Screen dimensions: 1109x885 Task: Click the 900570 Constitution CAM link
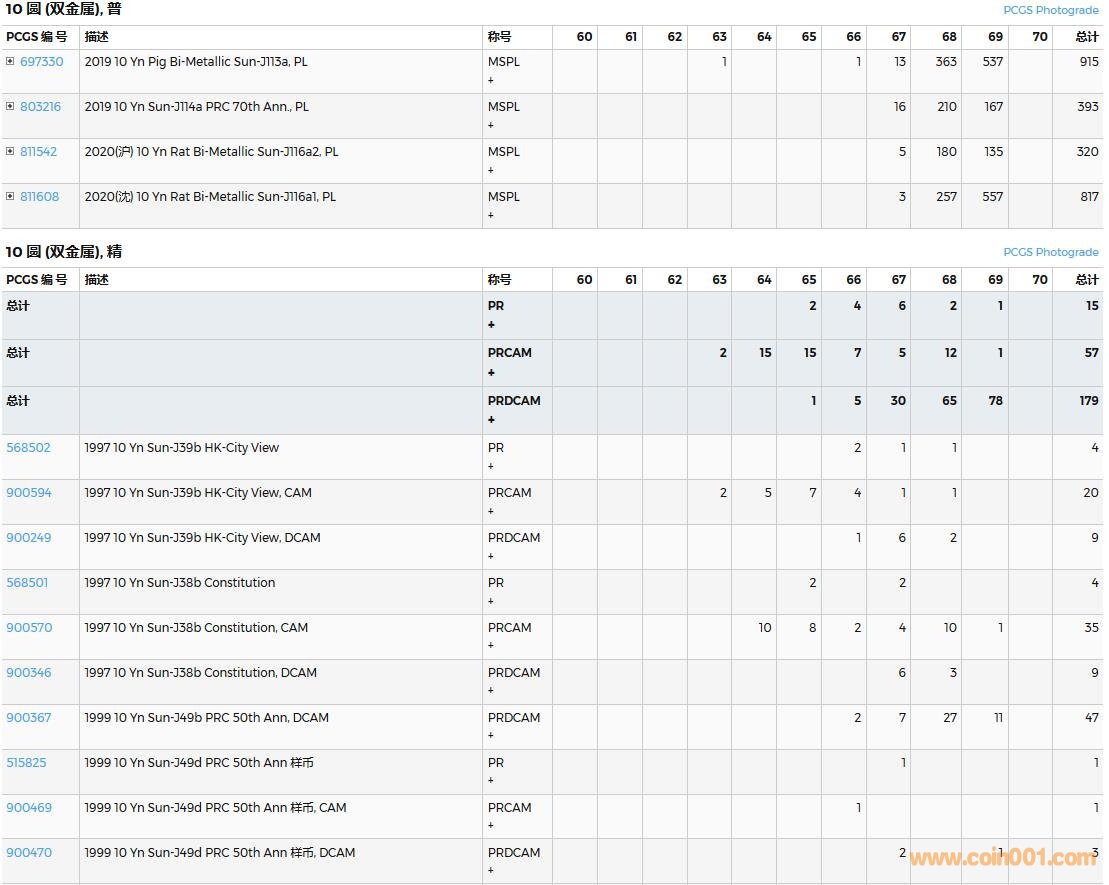(x=29, y=628)
